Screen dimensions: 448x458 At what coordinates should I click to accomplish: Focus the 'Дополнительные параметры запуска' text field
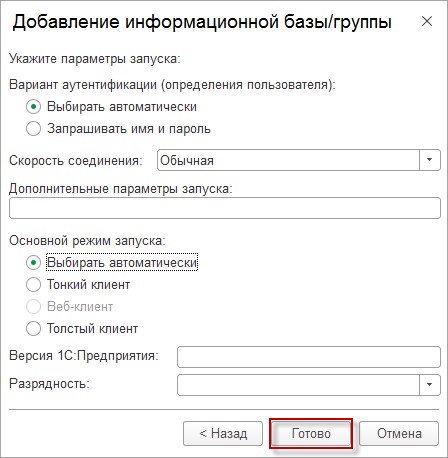[x=225, y=208]
